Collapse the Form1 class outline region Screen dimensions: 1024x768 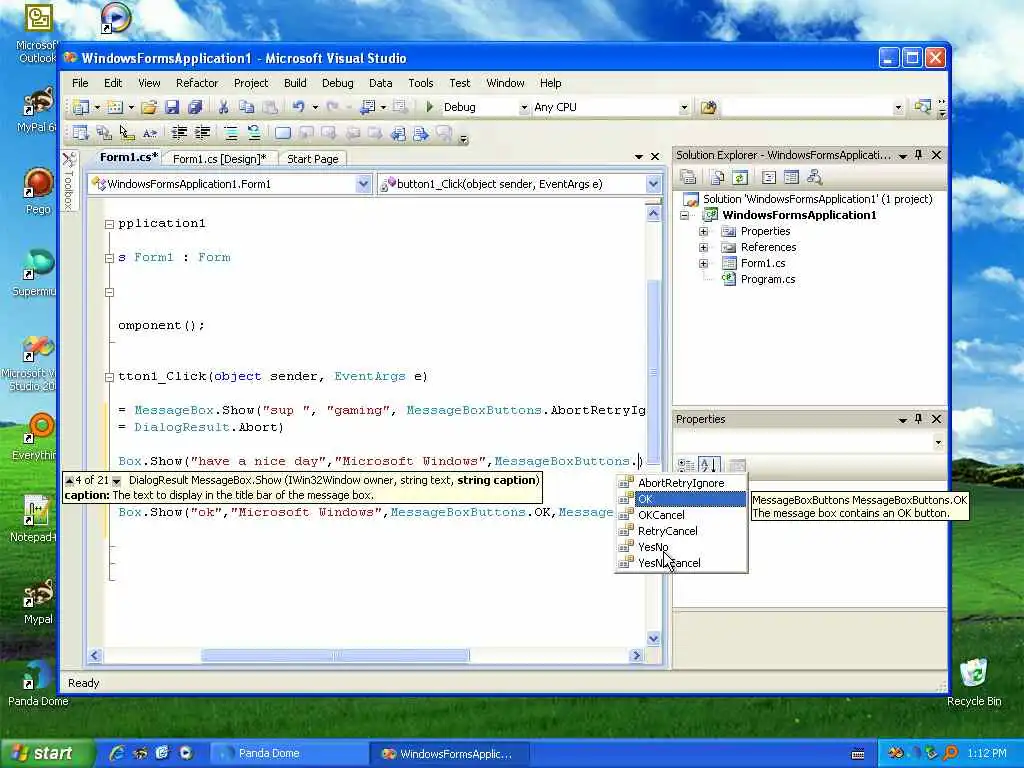110,258
